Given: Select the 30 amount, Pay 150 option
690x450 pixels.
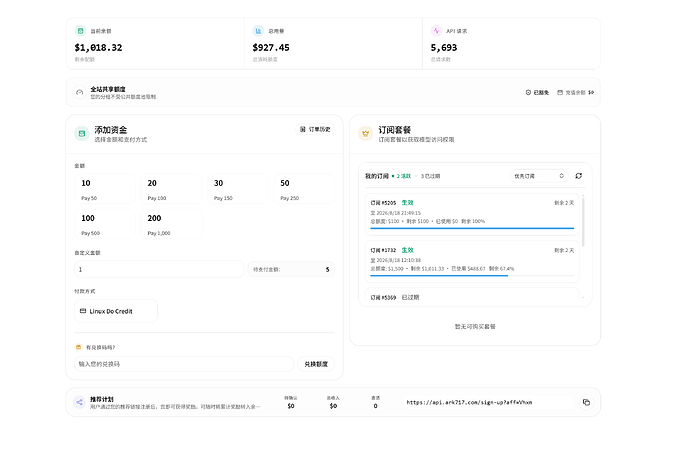Looking at the screenshot, I should click(x=238, y=189).
